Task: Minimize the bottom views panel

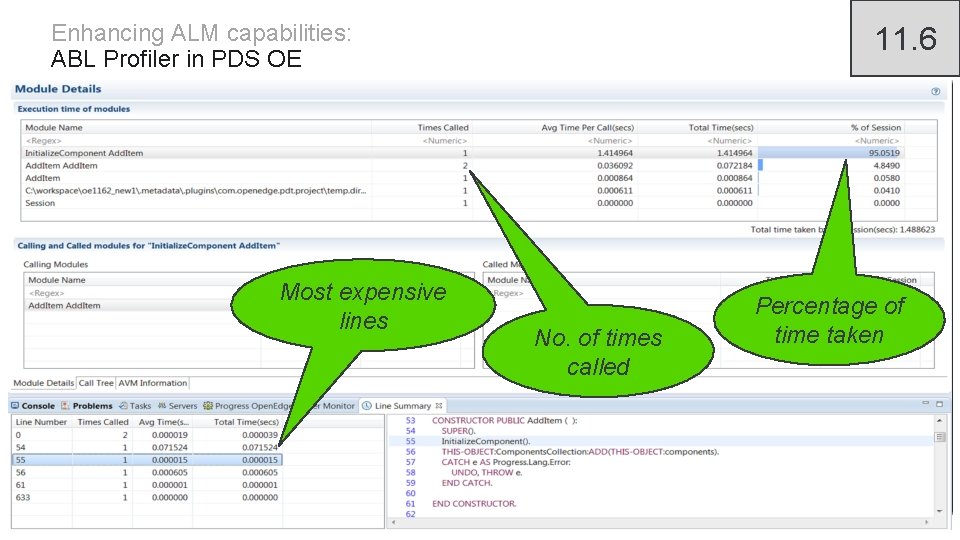Action: 926,403
